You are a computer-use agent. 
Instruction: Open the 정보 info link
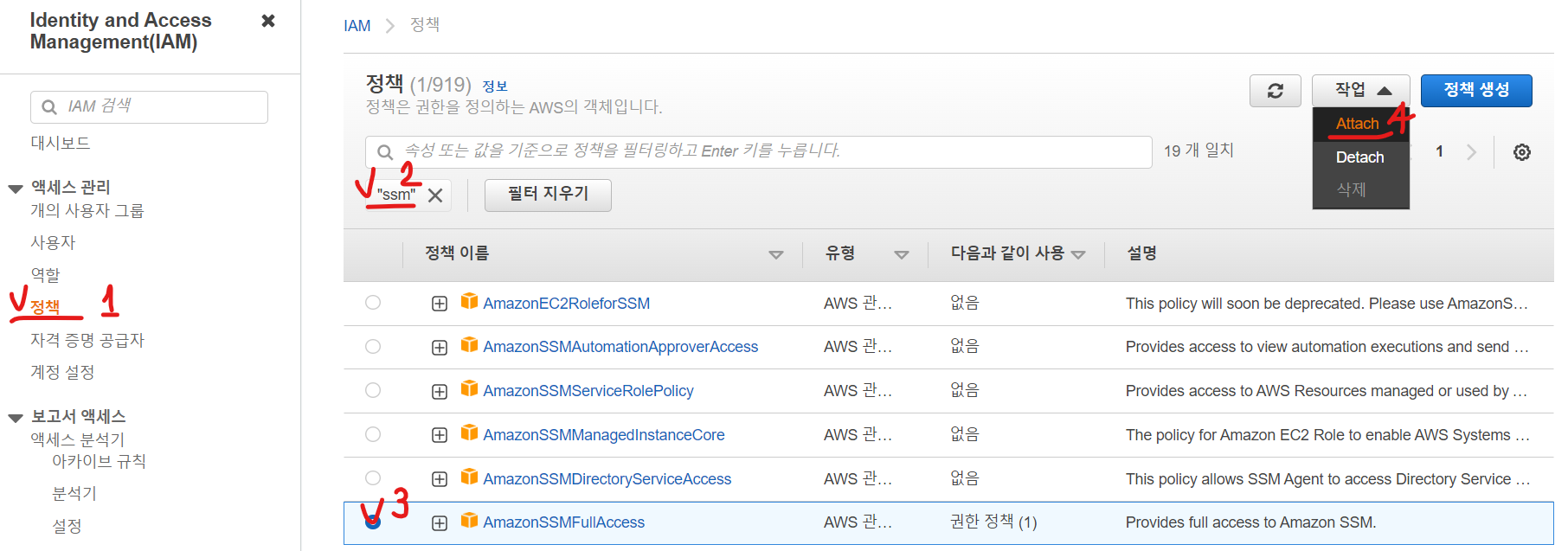(495, 86)
